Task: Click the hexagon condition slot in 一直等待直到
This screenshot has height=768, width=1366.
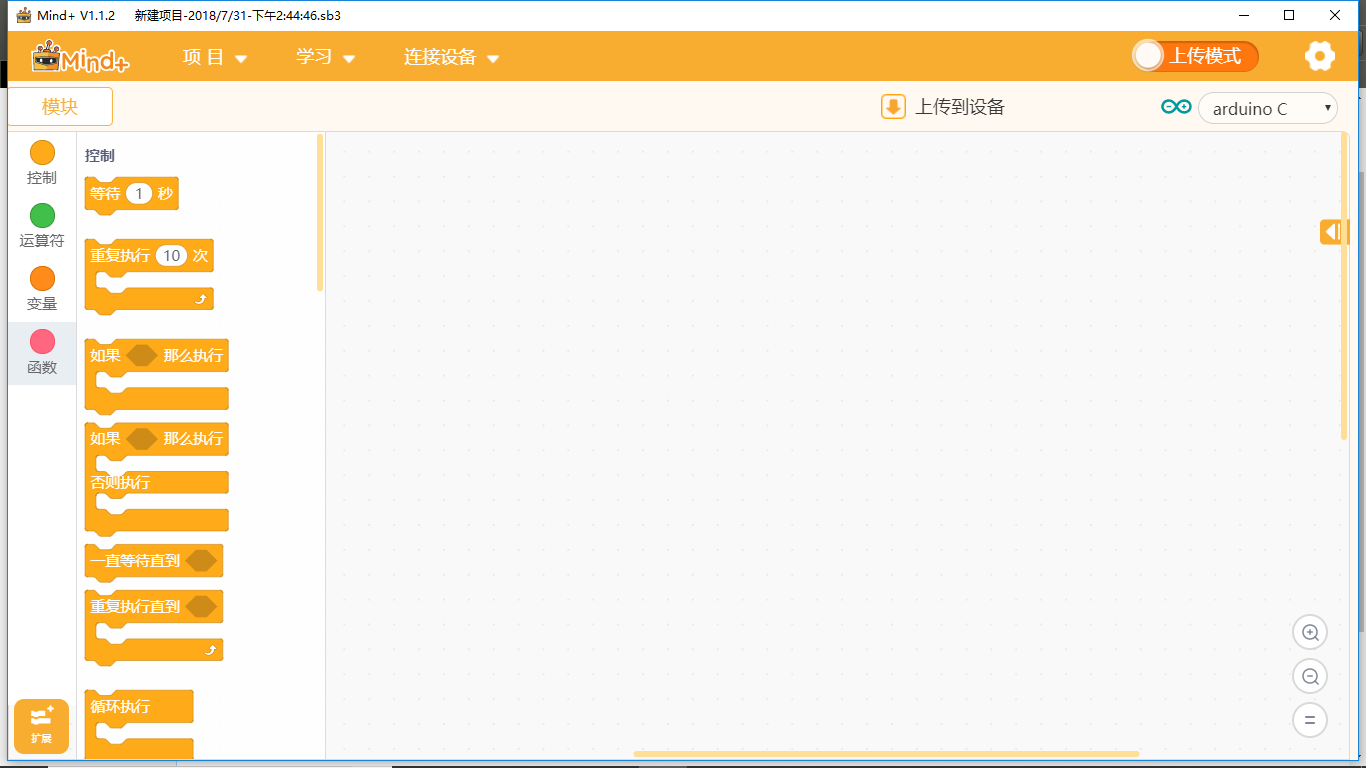Action: (x=201, y=561)
